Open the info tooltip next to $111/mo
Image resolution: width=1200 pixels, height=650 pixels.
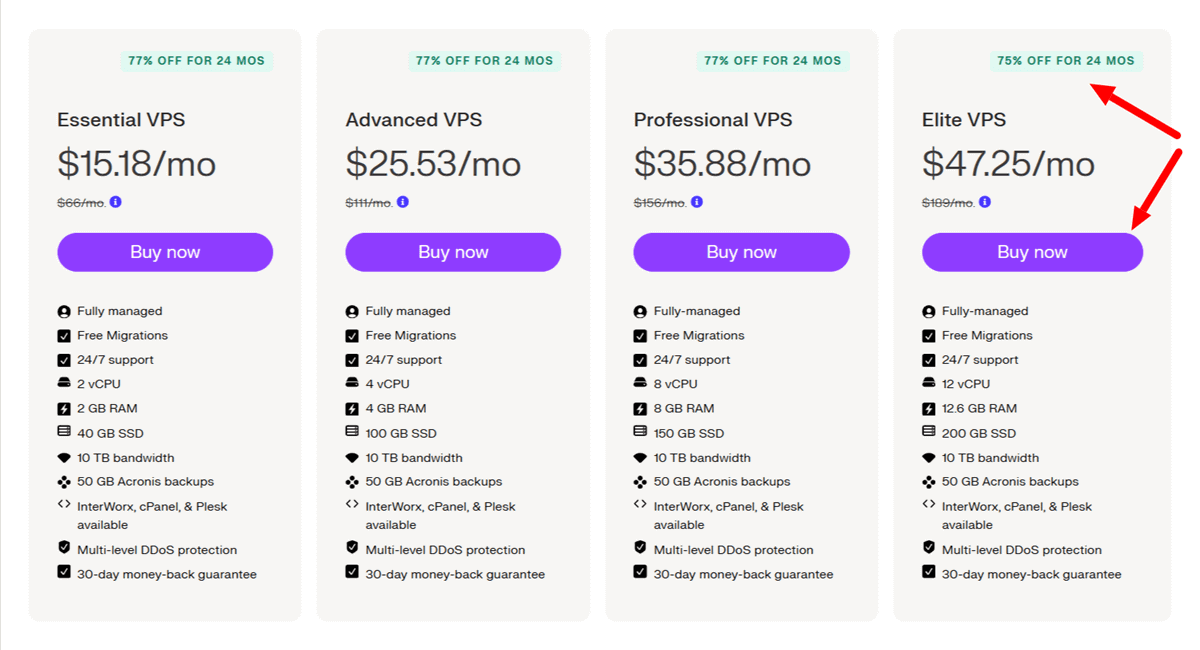click(402, 201)
